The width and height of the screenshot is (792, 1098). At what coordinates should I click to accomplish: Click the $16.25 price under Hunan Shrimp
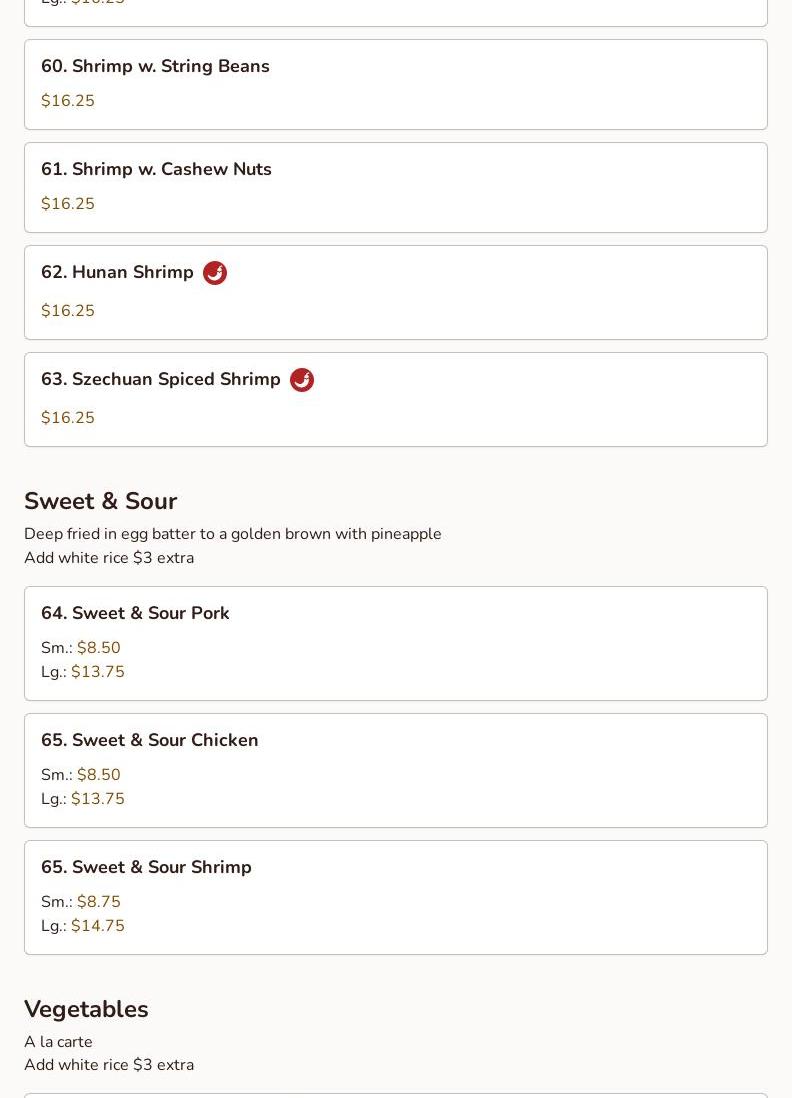click(68, 311)
